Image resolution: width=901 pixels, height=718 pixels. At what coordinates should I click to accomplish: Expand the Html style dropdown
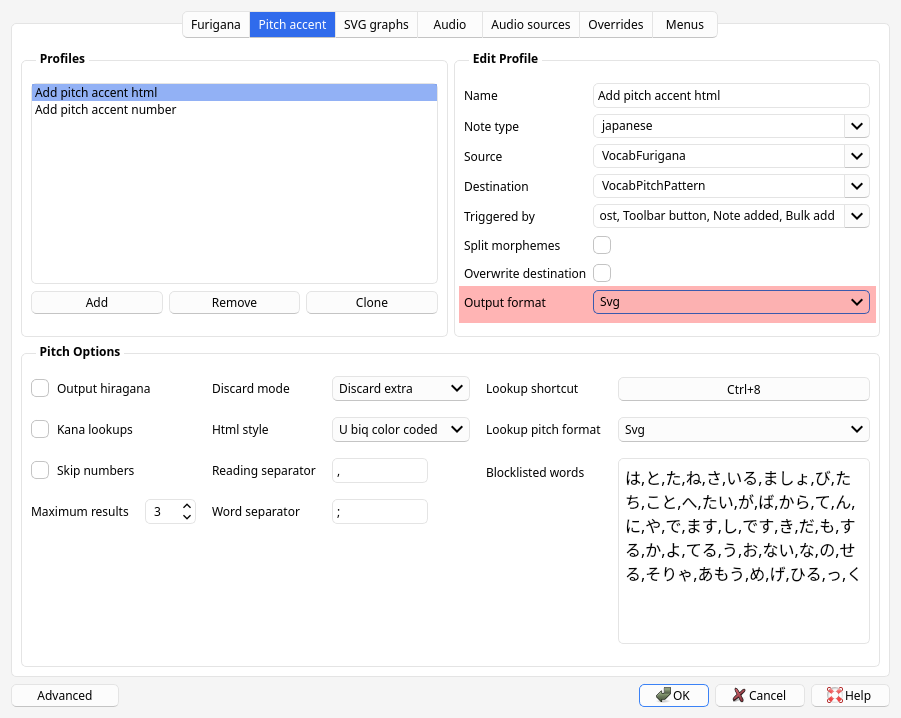tap(399, 429)
